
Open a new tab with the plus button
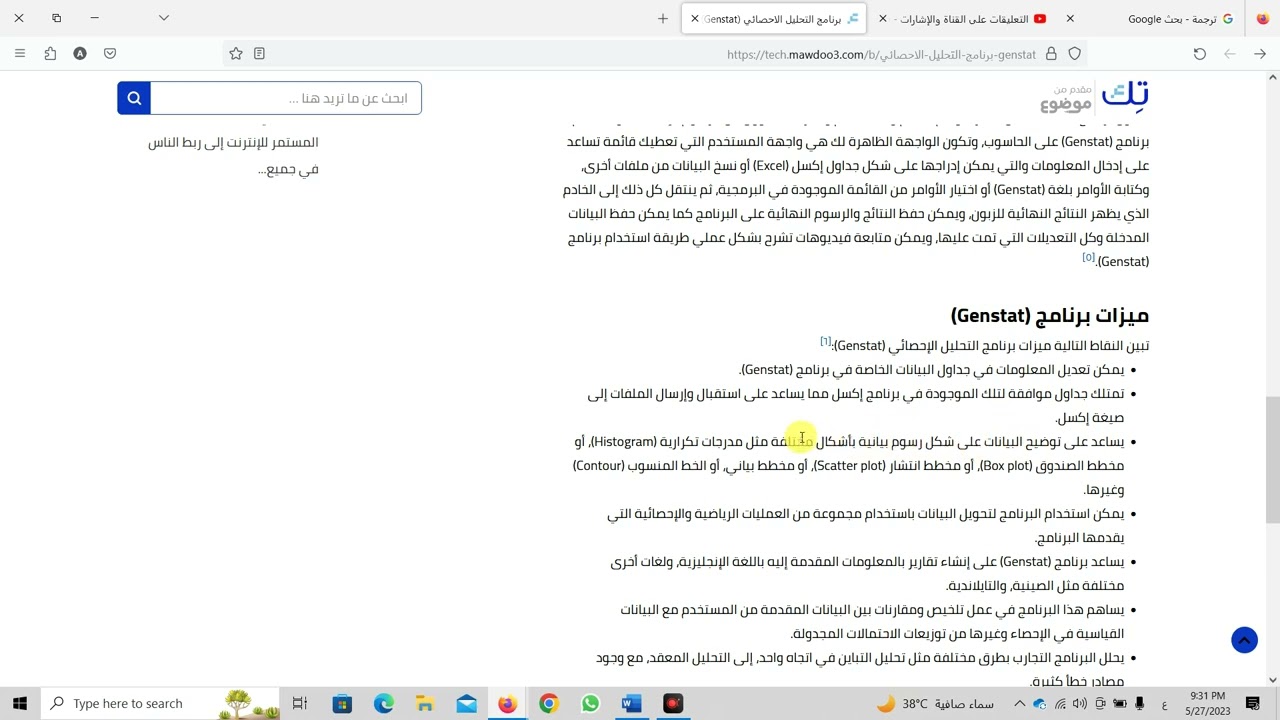tap(663, 18)
